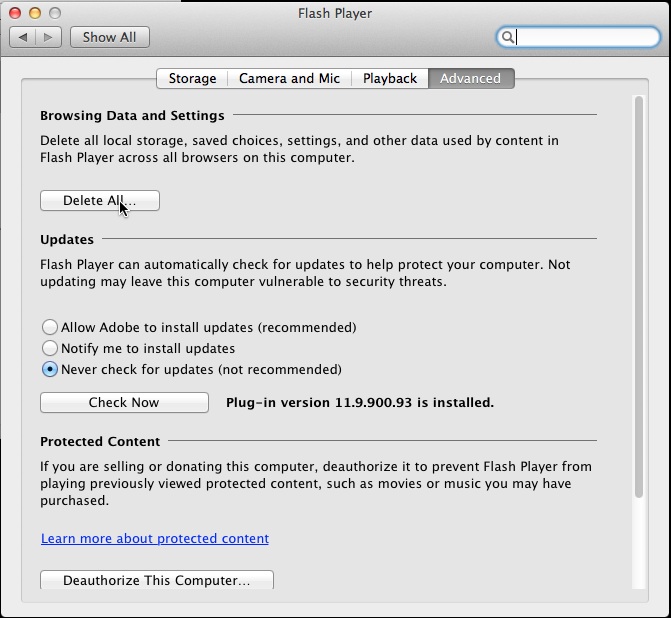Select Never check for updates option
This screenshot has width=671, height=618.
pos(50,369)
